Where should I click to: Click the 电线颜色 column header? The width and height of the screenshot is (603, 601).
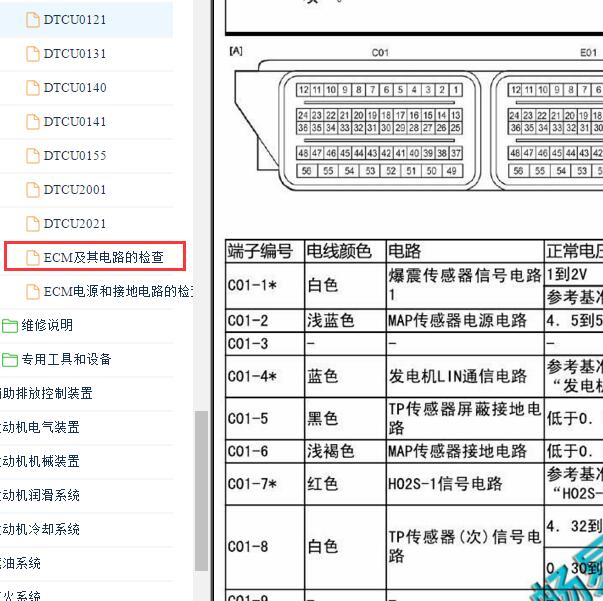[345, 251]
